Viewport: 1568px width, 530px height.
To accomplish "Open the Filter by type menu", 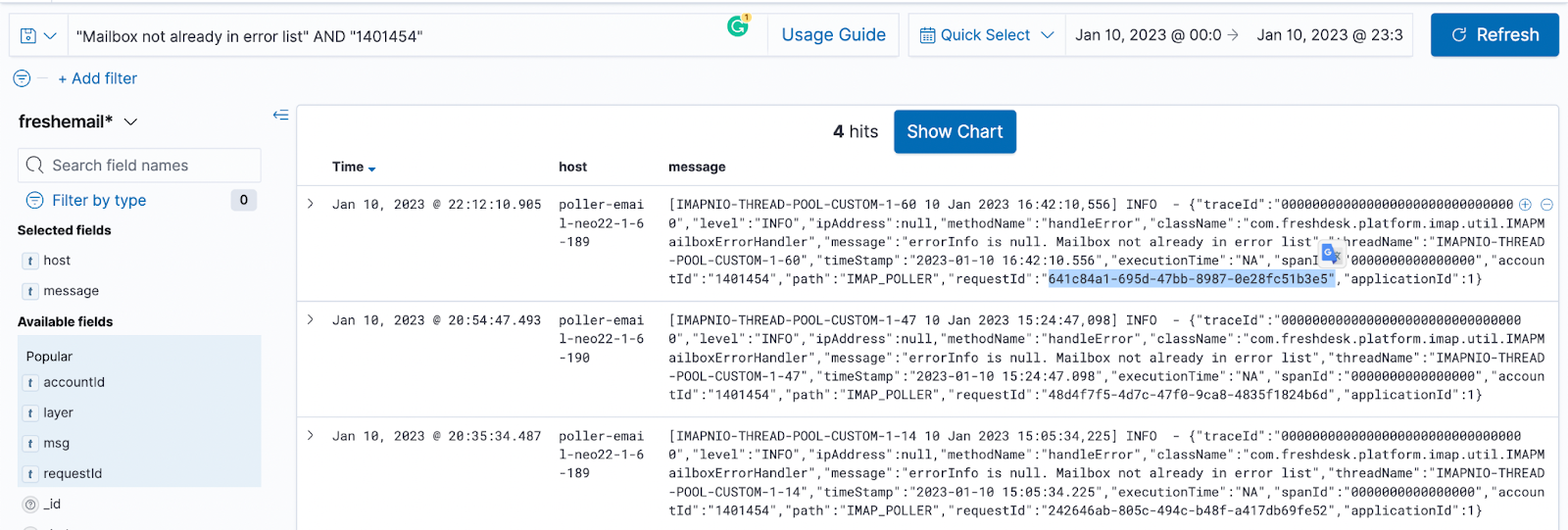I will (99, 200).
